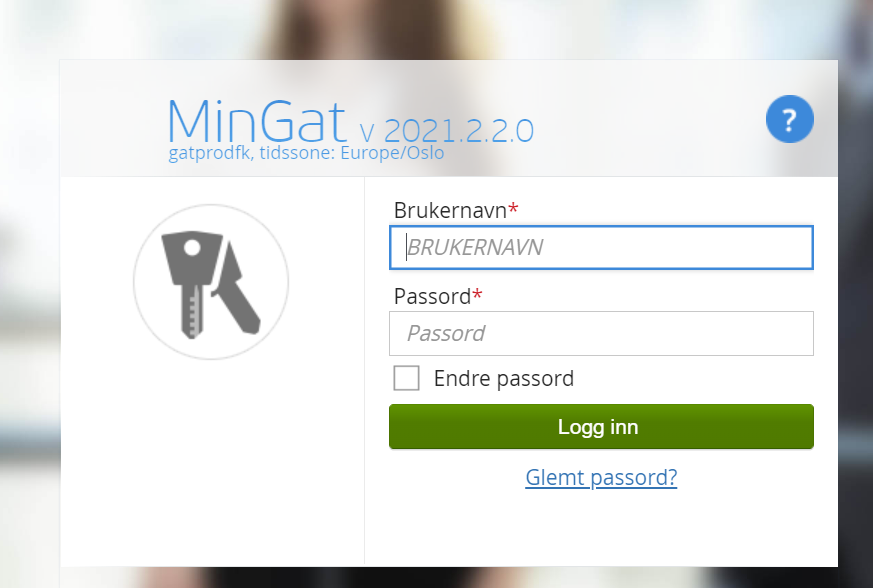873x588 pixels.
Task: Click the grey header banner left of MinGat
Action: [113, 119]
